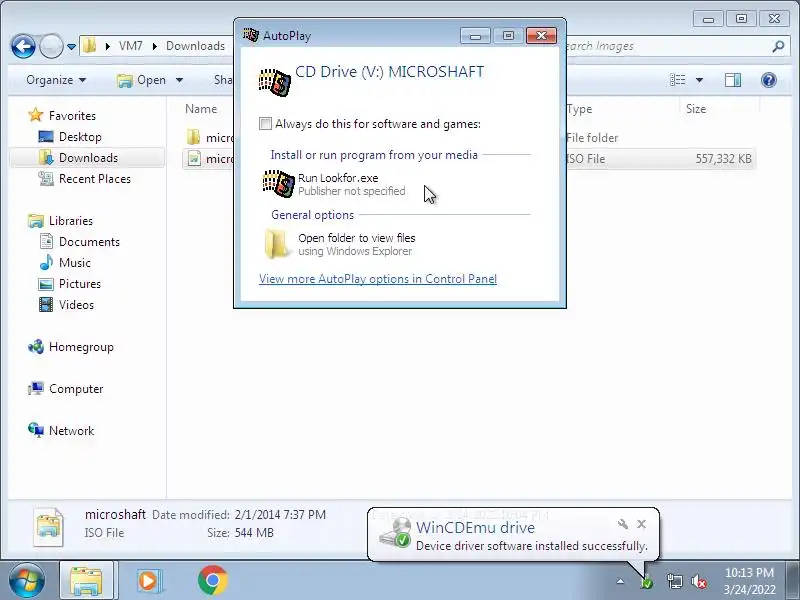Screen dimensions: 800x600
Task: Open the Windows Start menu
Action: [x=27, y=581]
